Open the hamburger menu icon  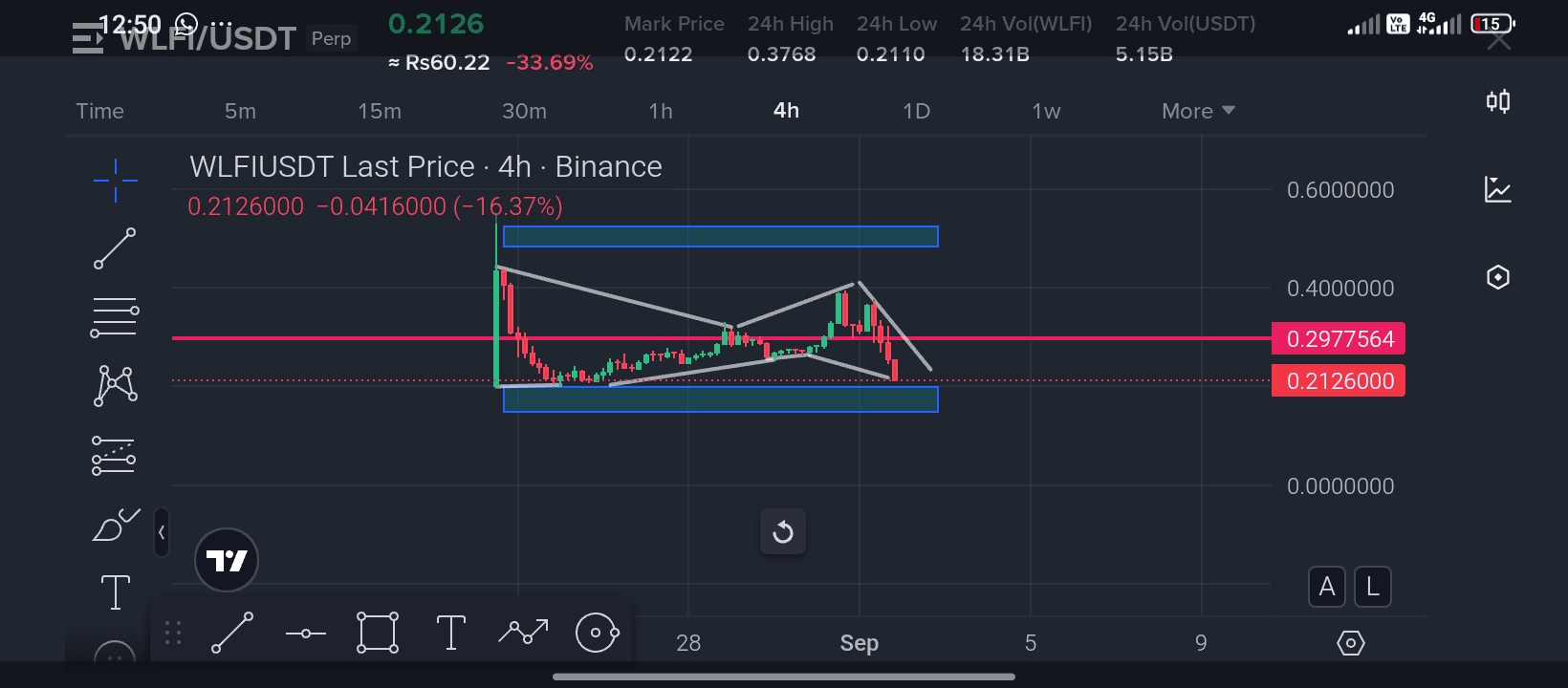point(87,40)
